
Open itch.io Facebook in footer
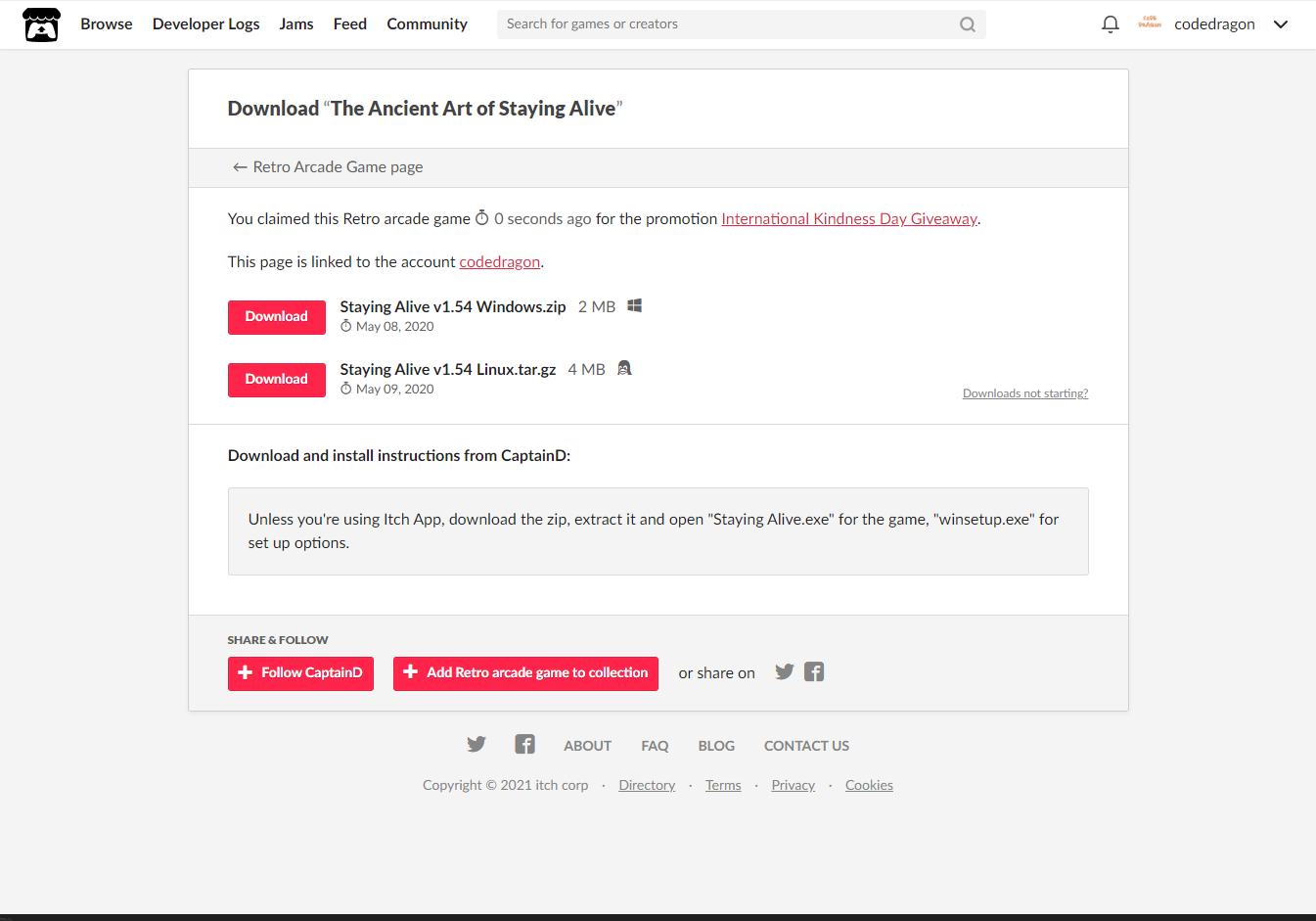524,744
